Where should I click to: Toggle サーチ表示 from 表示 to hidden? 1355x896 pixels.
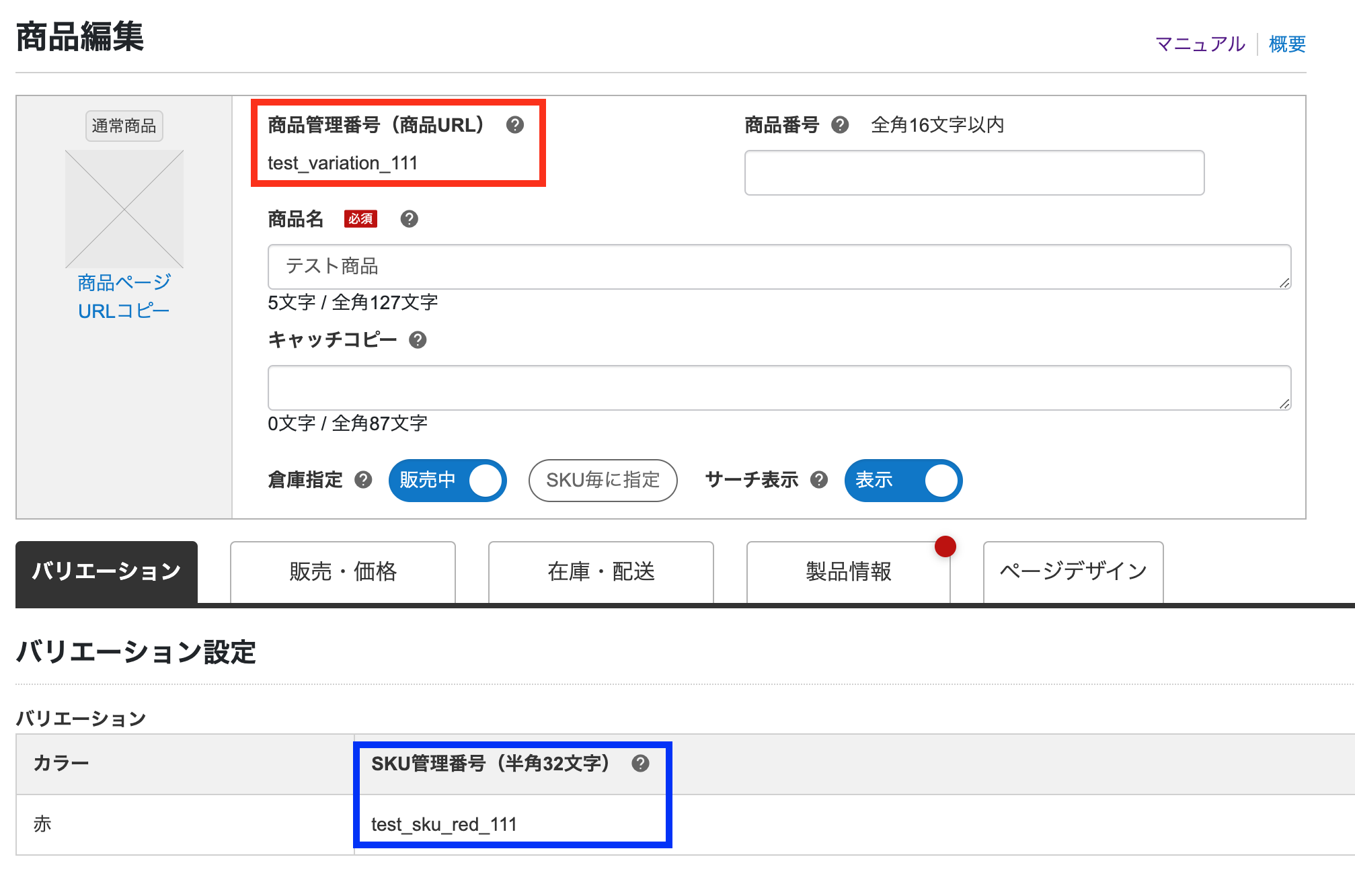coord(903,480)
